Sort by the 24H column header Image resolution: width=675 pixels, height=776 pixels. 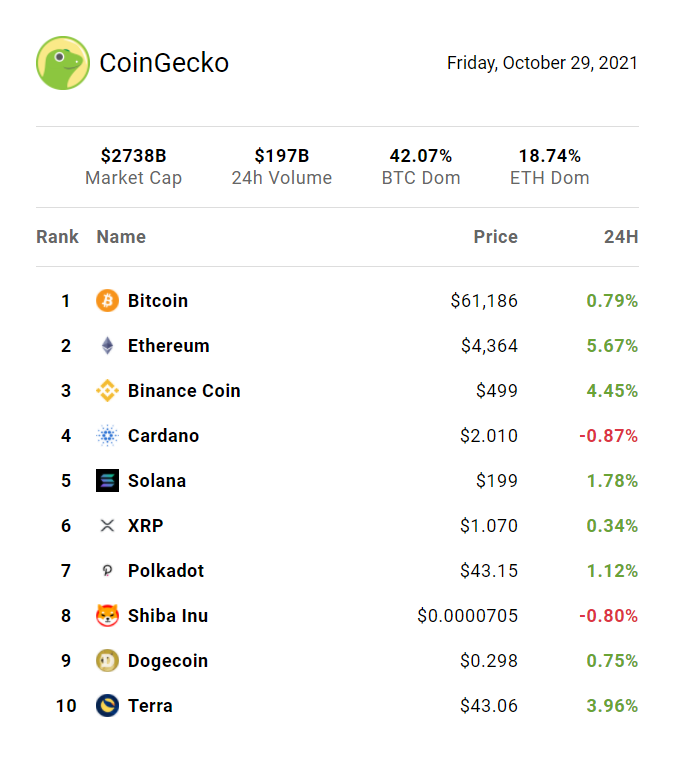click(620, 237)
